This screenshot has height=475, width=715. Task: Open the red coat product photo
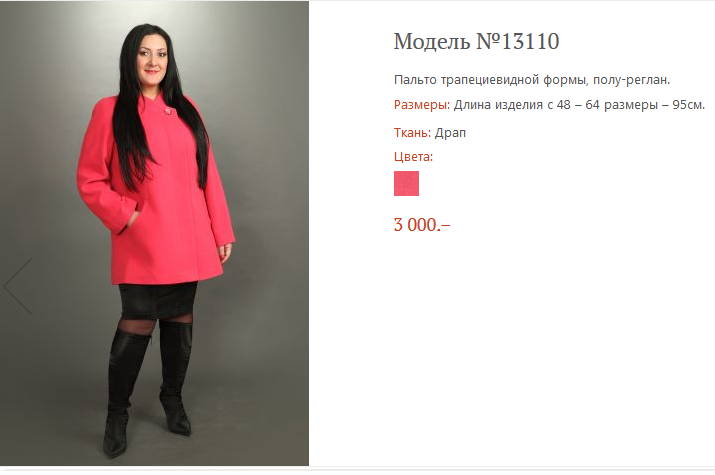154,233
